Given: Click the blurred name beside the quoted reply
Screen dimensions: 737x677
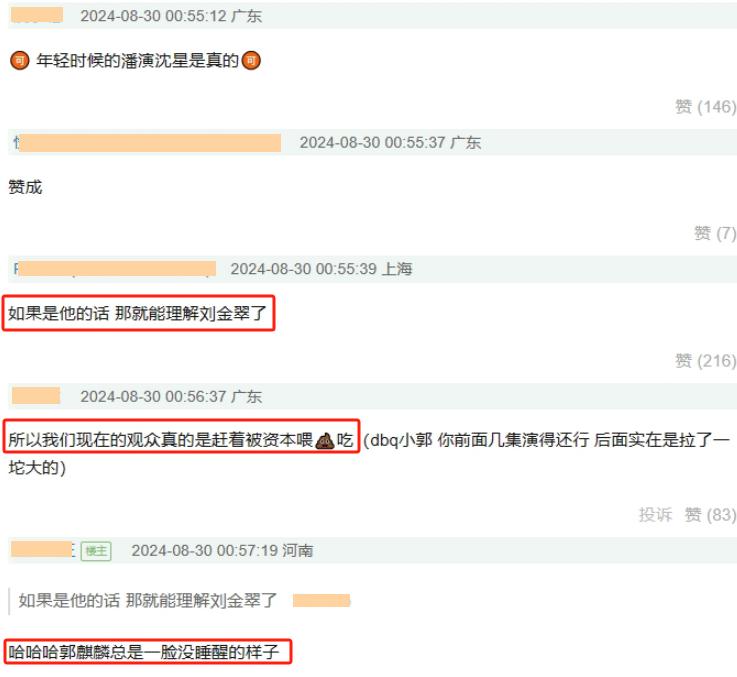Looking at the screenshot, I should (x=321, y=601).
